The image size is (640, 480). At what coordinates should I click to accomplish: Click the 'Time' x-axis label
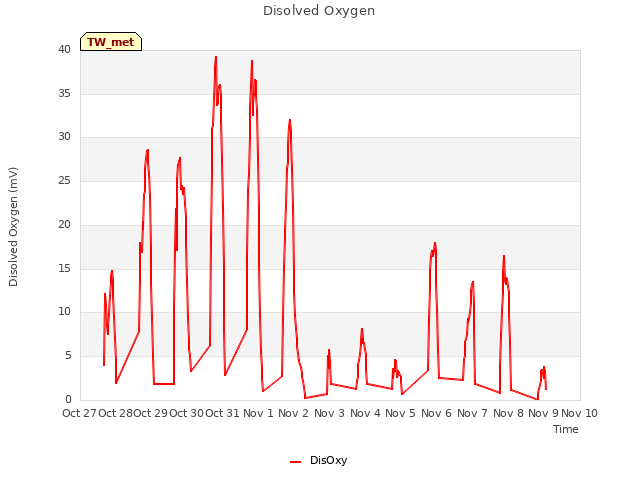pos(566,429)
